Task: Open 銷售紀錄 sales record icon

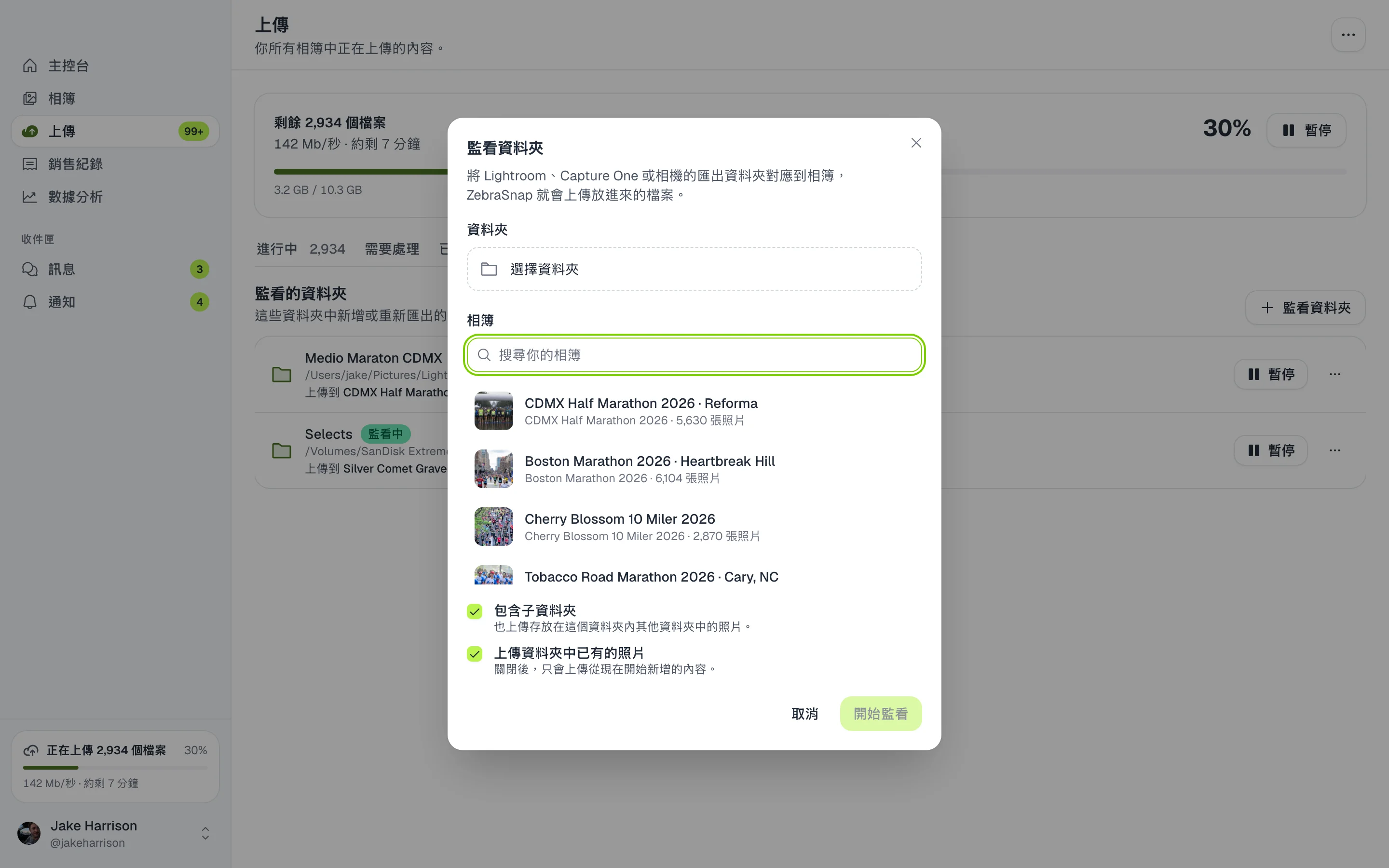Action: coord(30,164)
